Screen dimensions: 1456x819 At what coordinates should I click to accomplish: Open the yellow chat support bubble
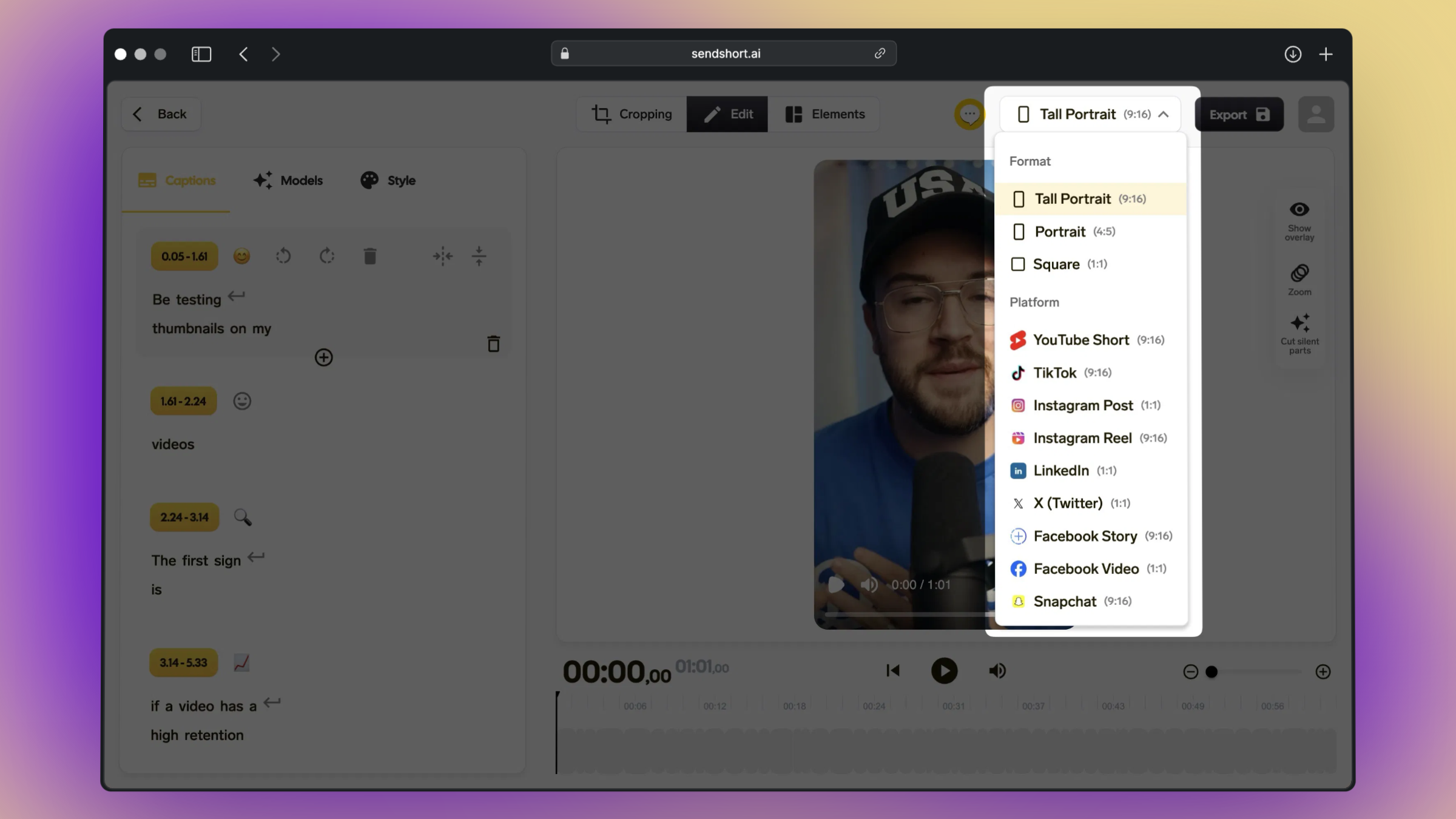(x=969, y=114)
